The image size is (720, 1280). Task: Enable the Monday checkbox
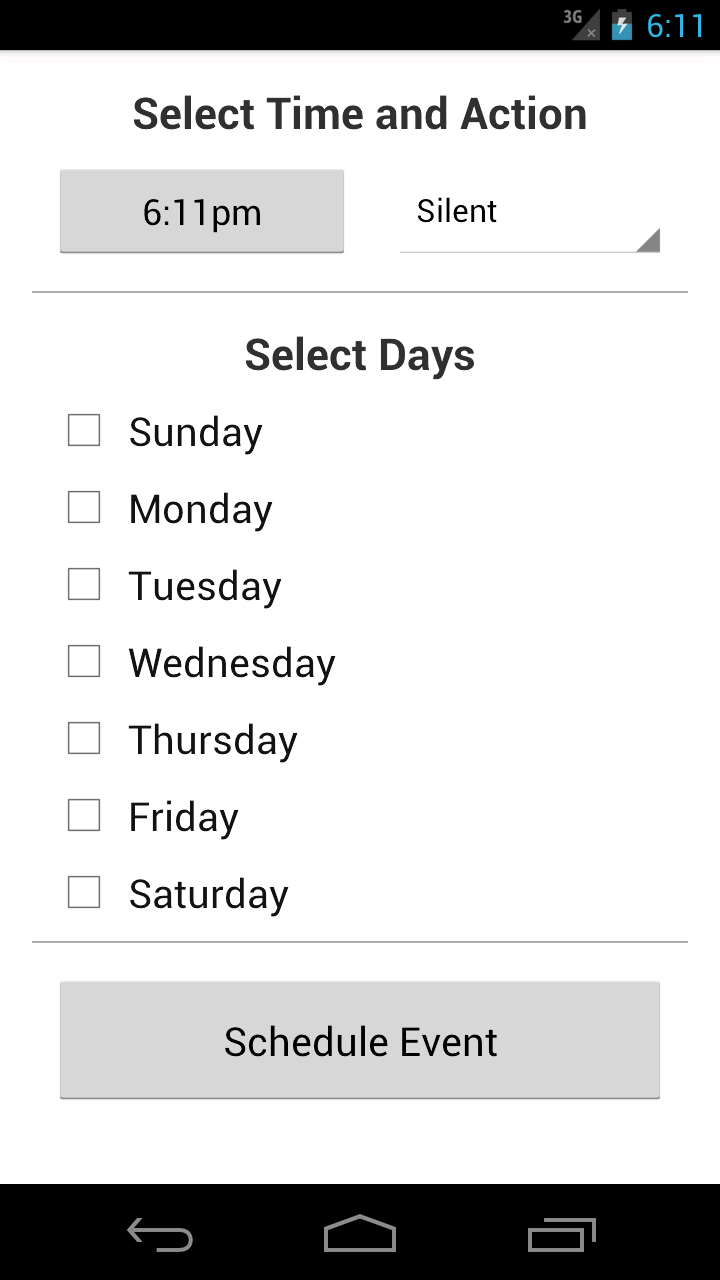tap(84, 508)
